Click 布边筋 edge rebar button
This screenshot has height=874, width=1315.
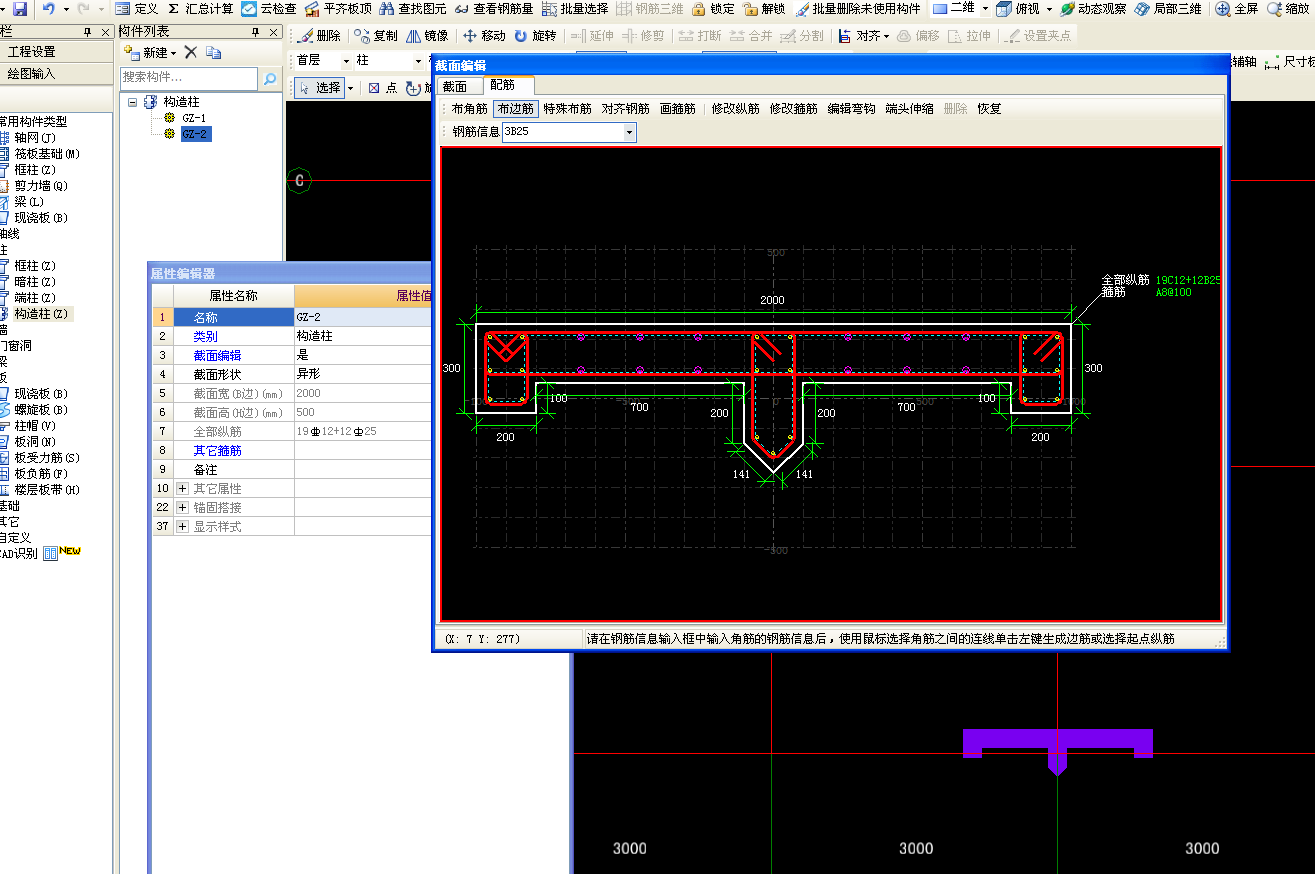(x=515, y=108)
